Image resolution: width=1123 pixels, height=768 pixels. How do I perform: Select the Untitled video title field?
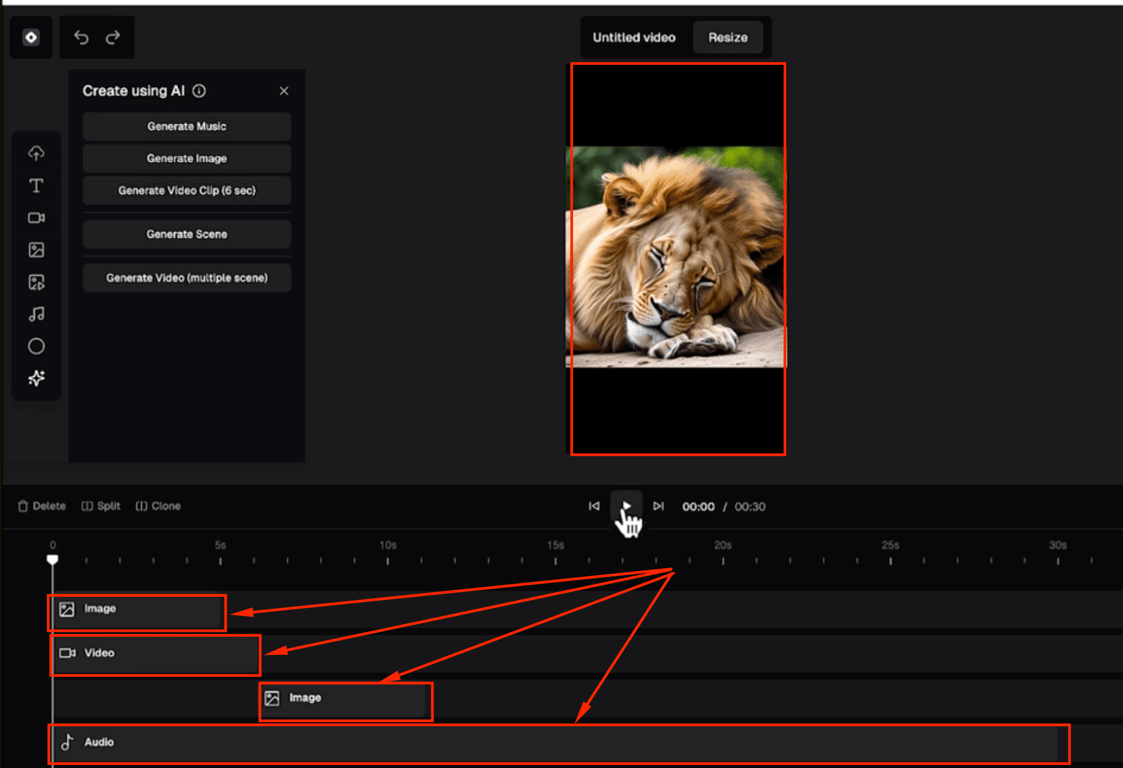click(634, 37)
